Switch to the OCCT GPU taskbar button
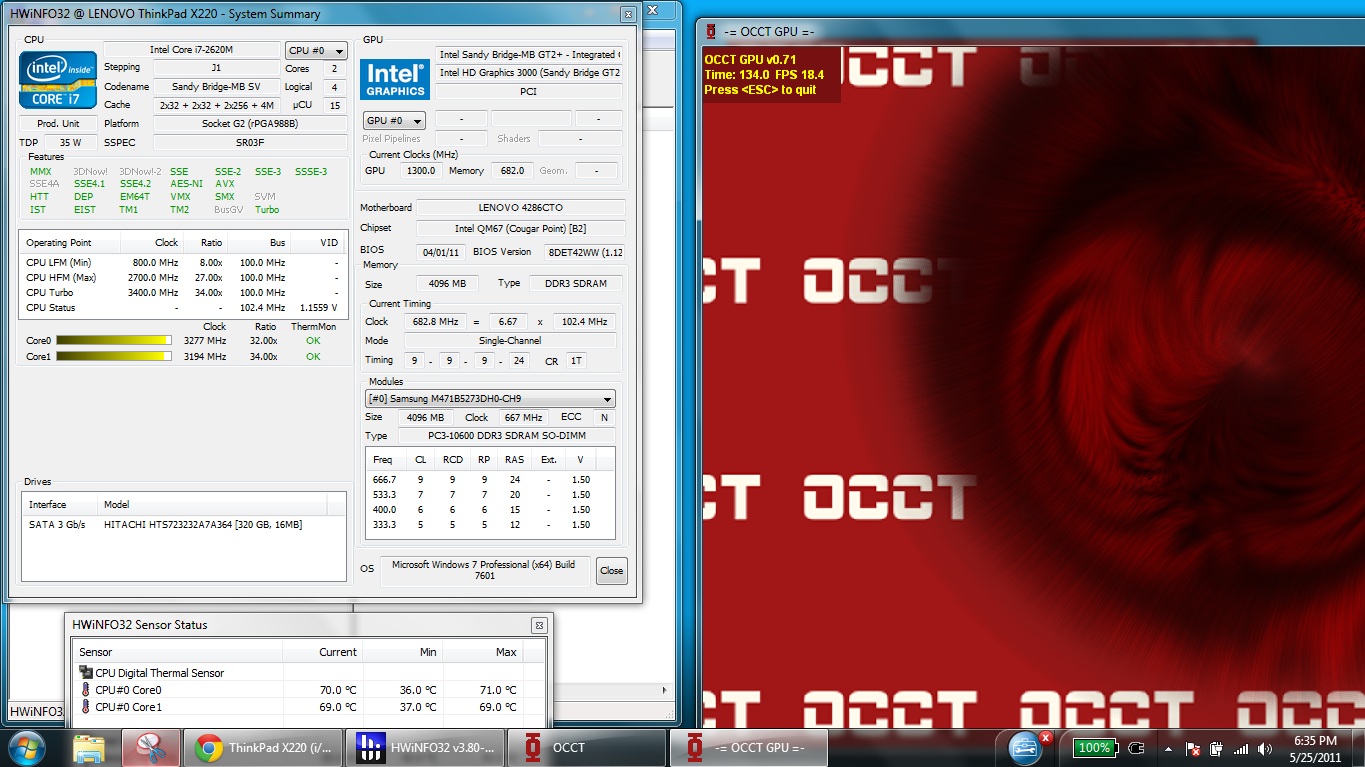The height and width of the screenshot is (767, 1365). 749,748
